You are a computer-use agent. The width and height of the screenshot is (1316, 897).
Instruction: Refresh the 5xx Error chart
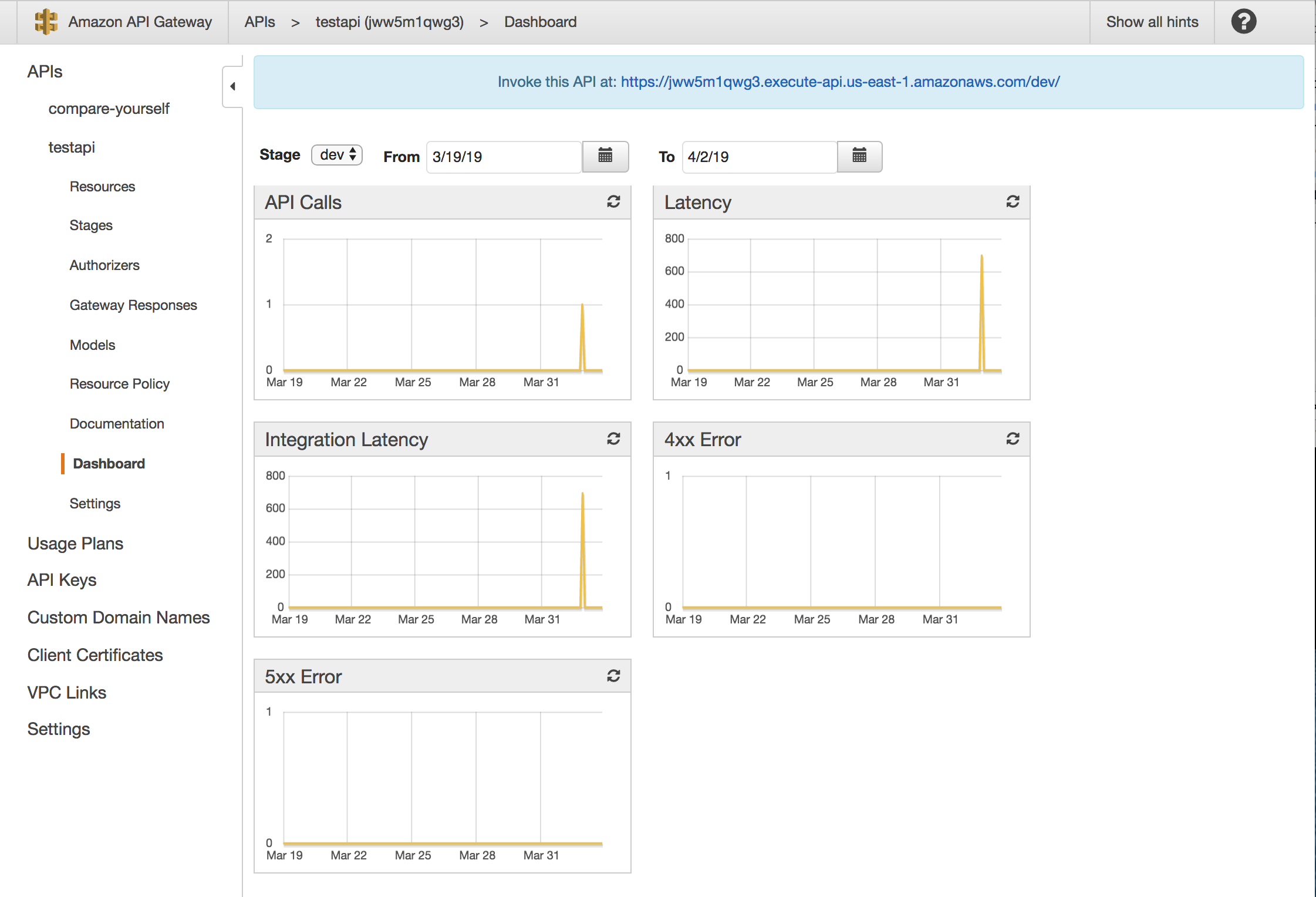(613, 676)
